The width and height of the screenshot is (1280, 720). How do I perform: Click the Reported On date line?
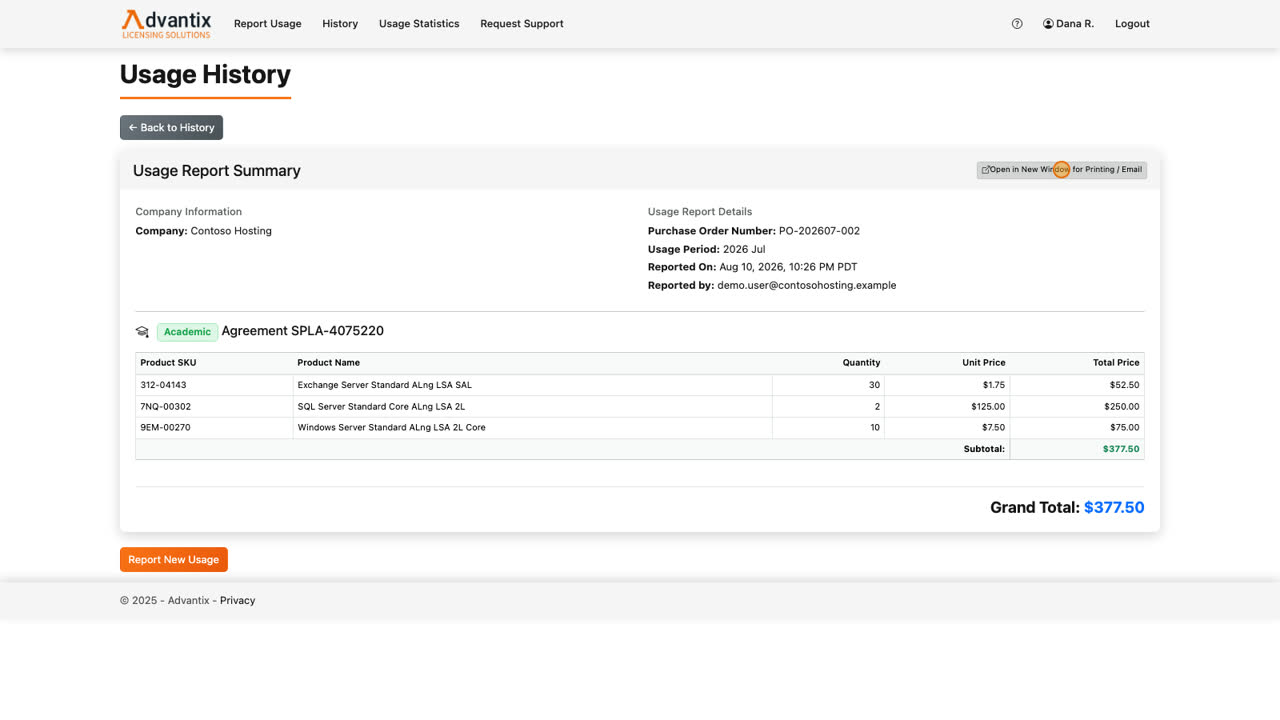click(x=752, y=267)
